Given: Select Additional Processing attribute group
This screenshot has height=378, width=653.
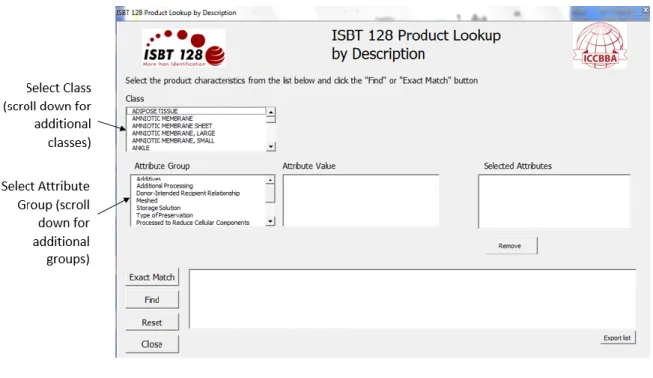Looking at the screenshot, I should (198, 186).
